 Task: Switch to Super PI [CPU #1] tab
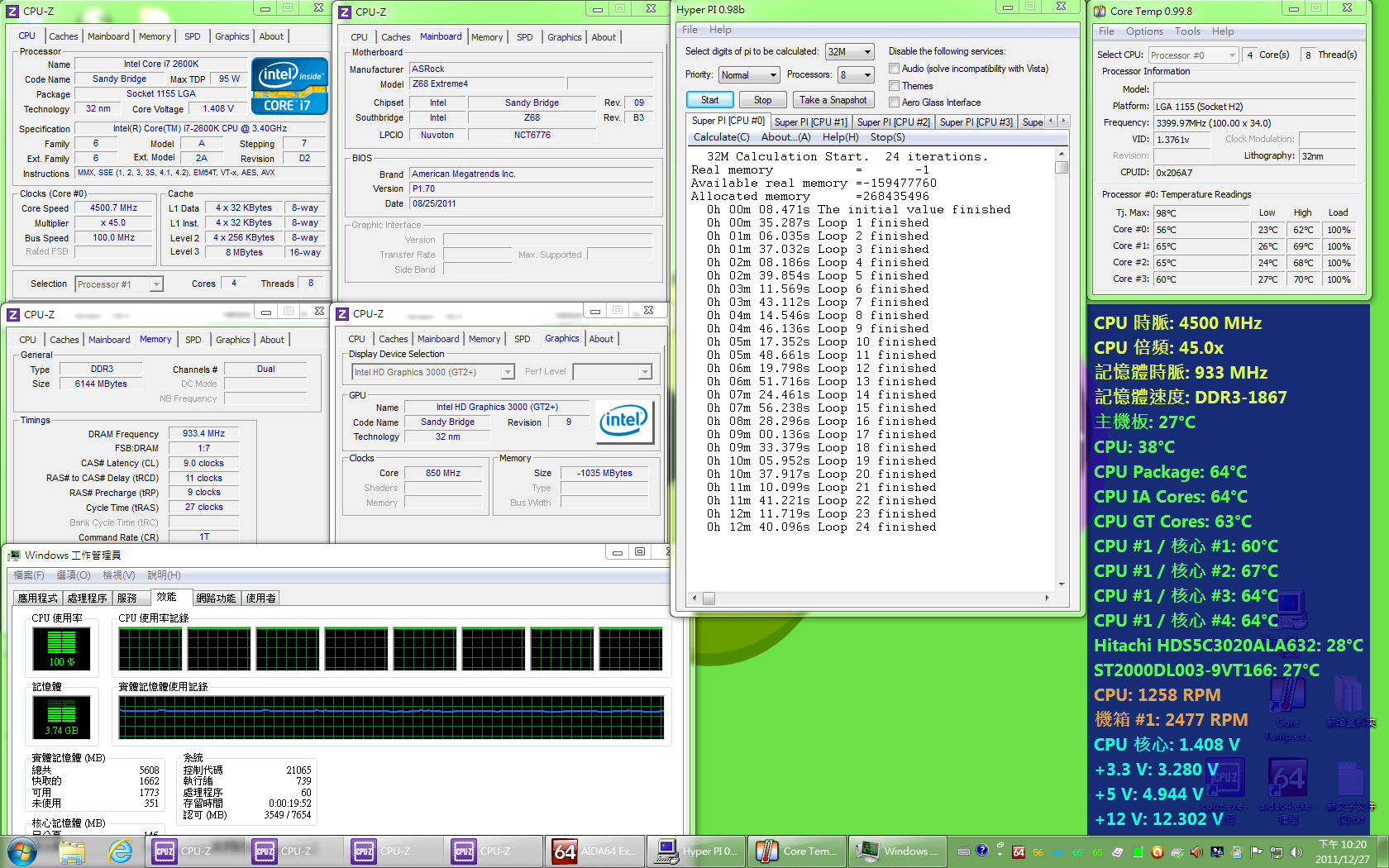[810, 122]
